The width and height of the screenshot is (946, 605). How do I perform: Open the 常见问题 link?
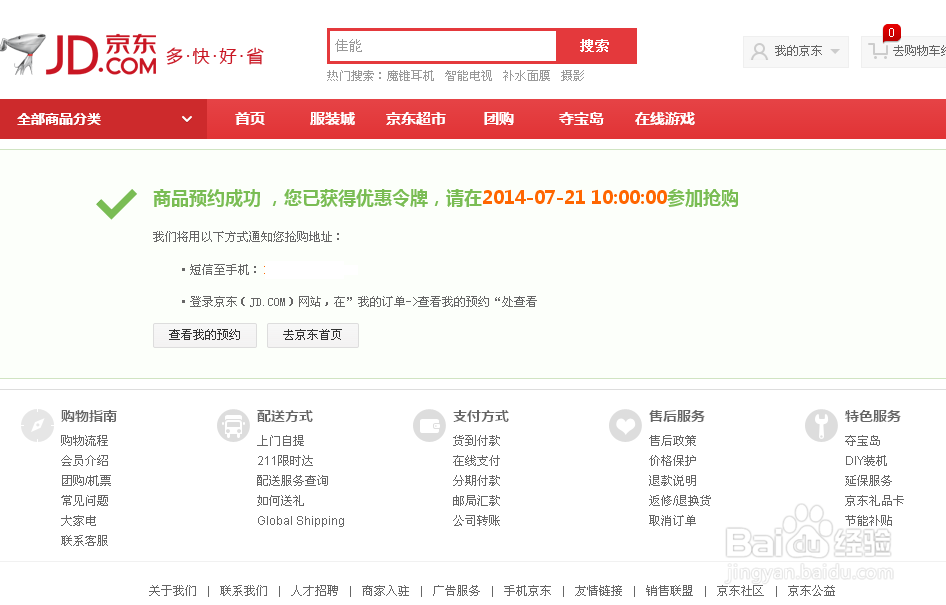pos(84,501)
